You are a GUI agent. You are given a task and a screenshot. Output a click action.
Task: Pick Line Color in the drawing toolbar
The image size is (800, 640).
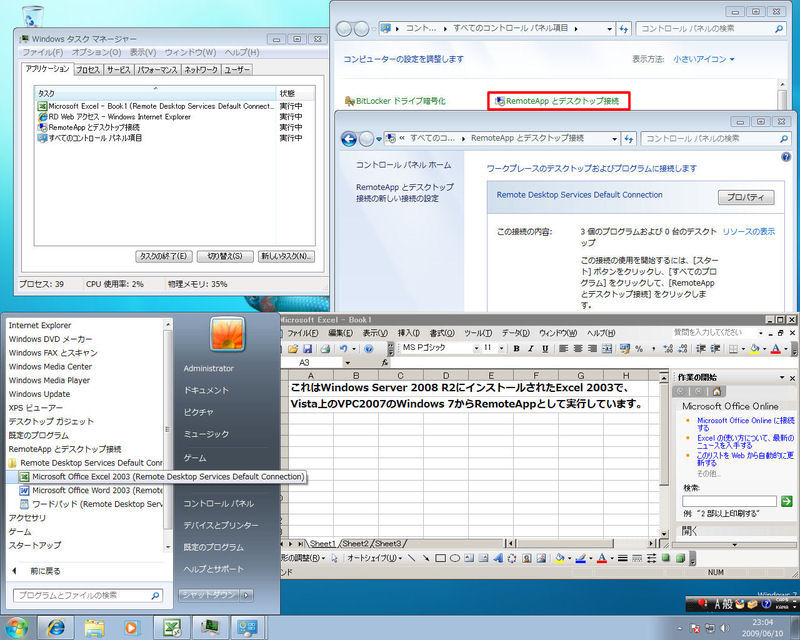(580, 558)
